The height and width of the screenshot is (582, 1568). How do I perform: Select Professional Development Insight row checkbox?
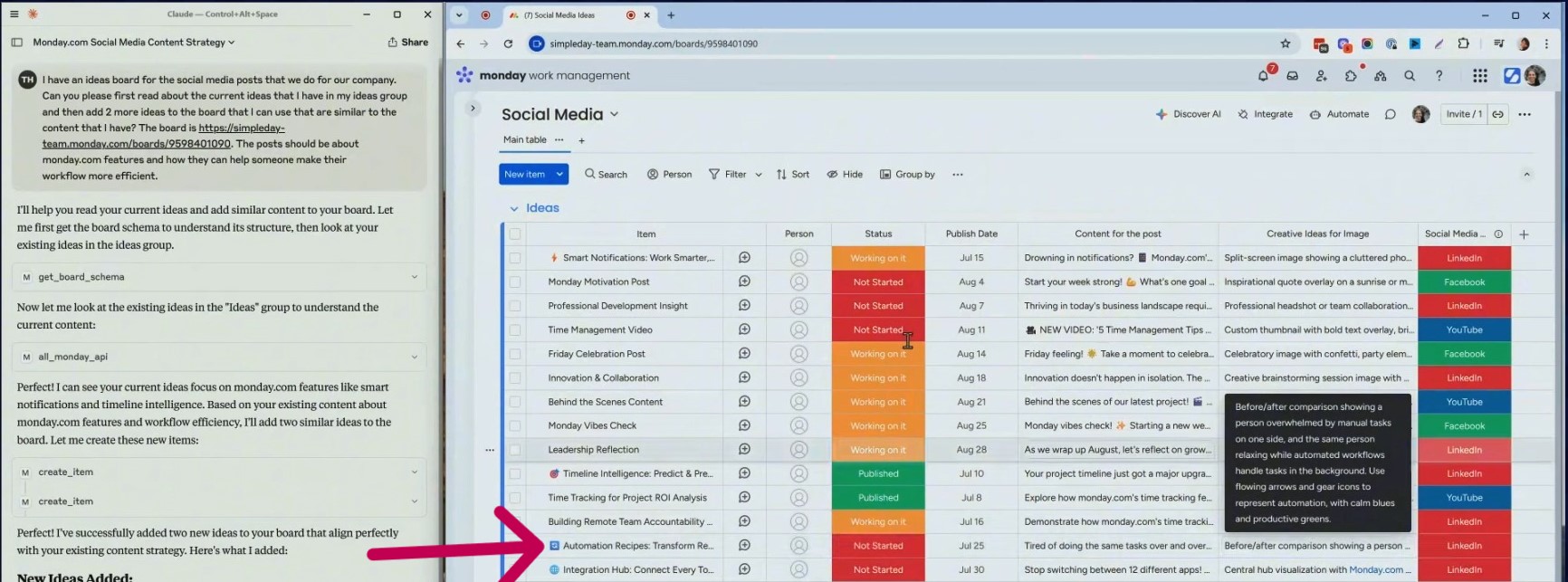[515, 306]
